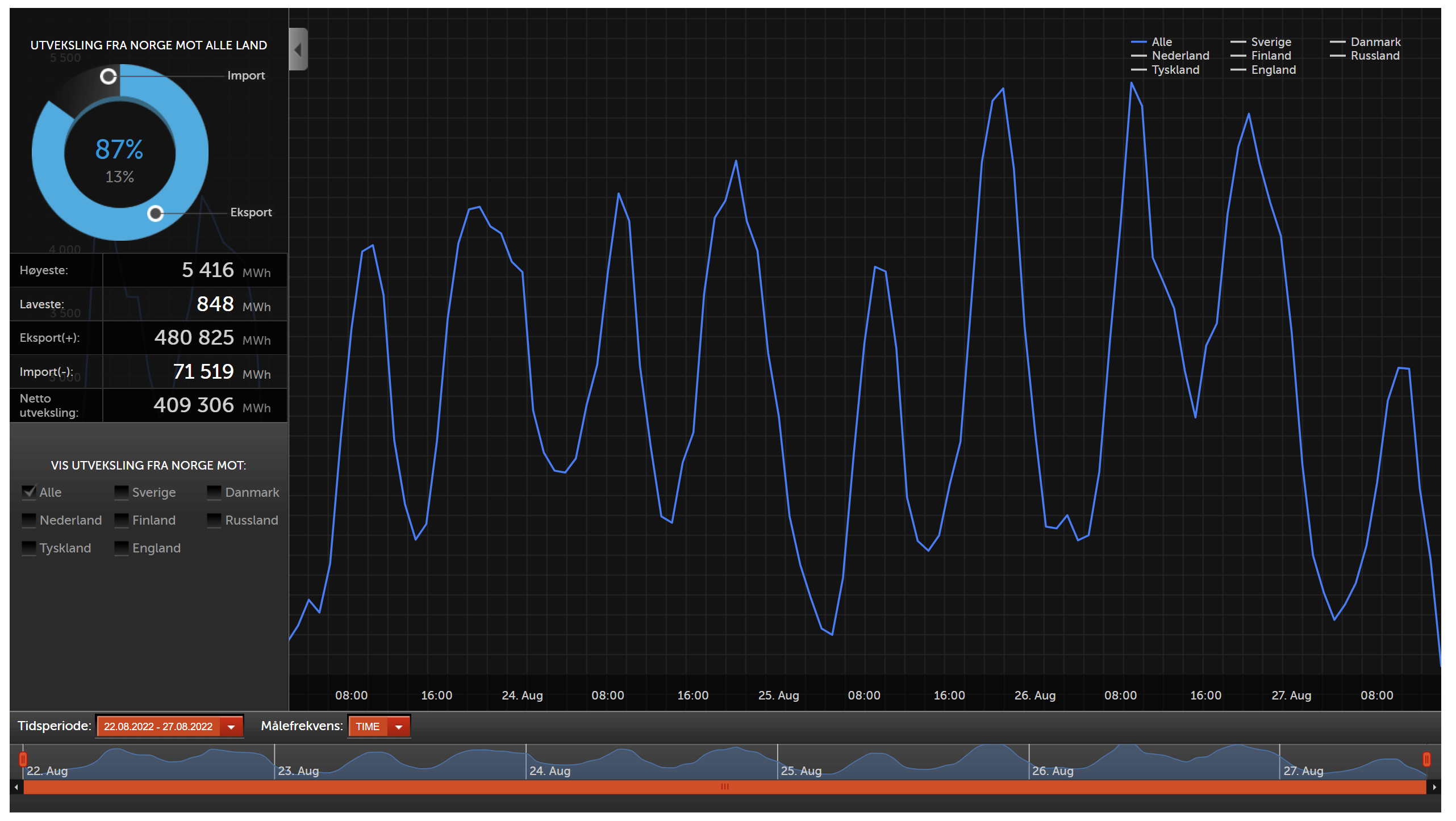Click the 87% export percentage value
This screenshot has width=1456, height=821.
[119, 149]
